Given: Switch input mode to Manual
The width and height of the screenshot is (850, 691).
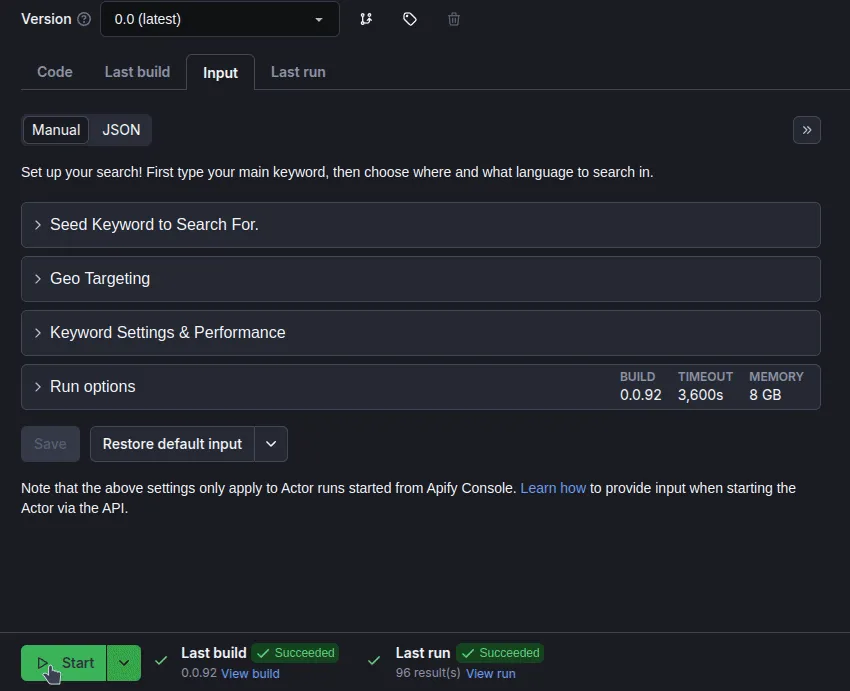Looking at the screenshot, I should click(56, 130).
